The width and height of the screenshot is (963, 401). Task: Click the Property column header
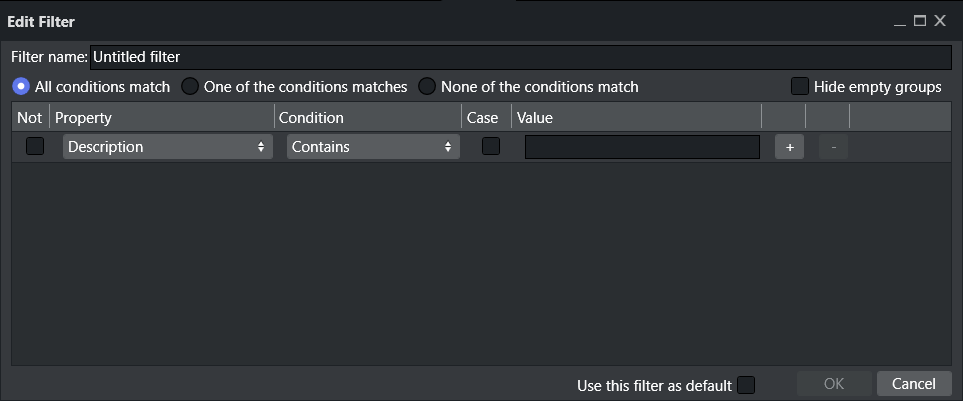pyautogui.click(x=162, y=118)
